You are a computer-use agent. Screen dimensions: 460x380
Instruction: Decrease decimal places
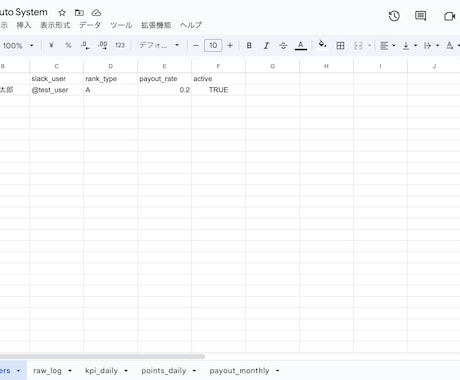(x=85, y=45)
